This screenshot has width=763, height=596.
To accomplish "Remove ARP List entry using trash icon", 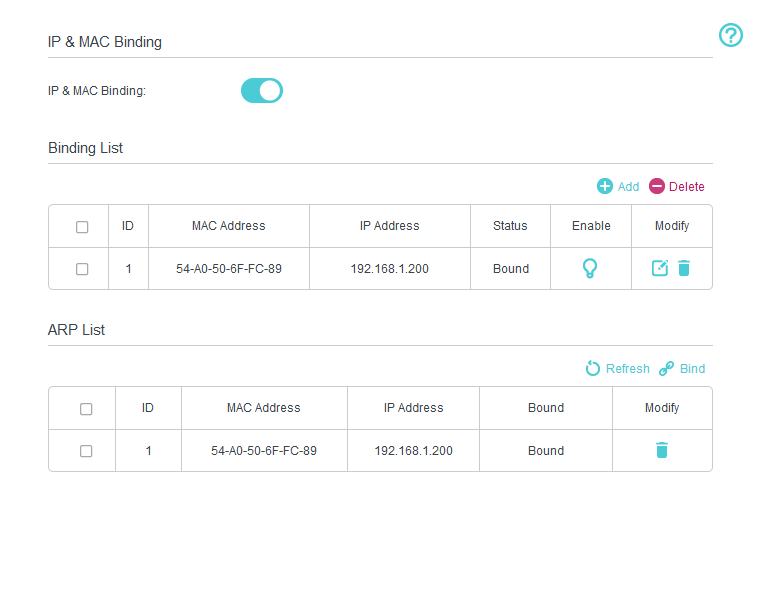I will tap(661, 450).
